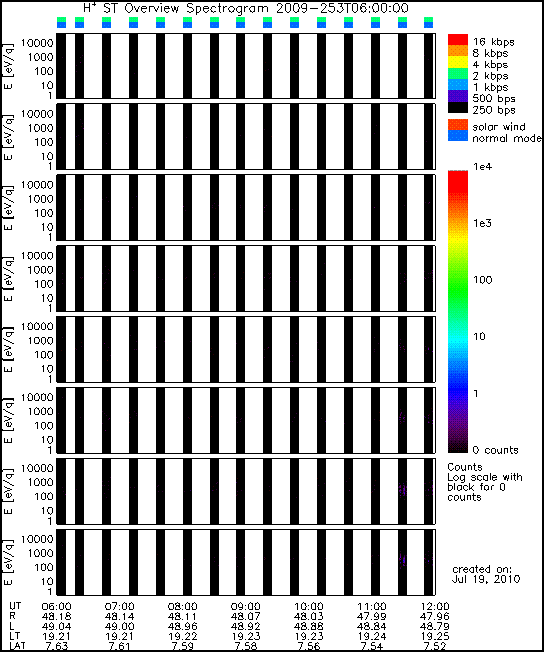Screen dimensions: 544x652
Task: Click the 0 counts bottom of colorbar
Action: (x=457, y=449)
